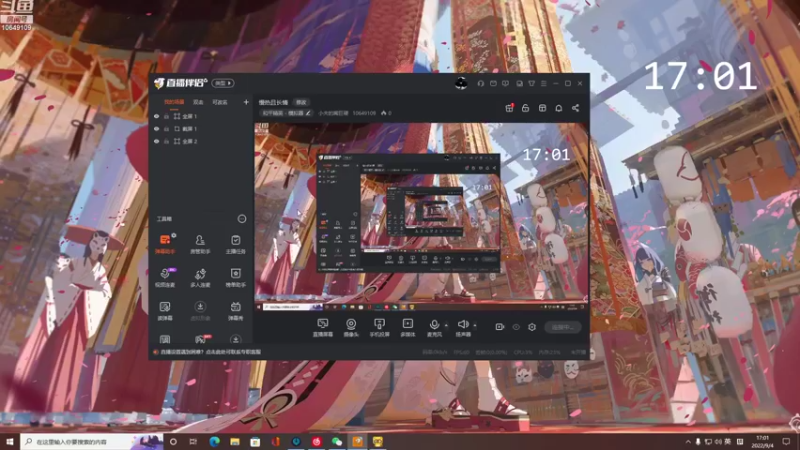800x450 pixels.
Task: Toggle visibility eye of 全屏 2 source
Action: (x=157, y=141)
